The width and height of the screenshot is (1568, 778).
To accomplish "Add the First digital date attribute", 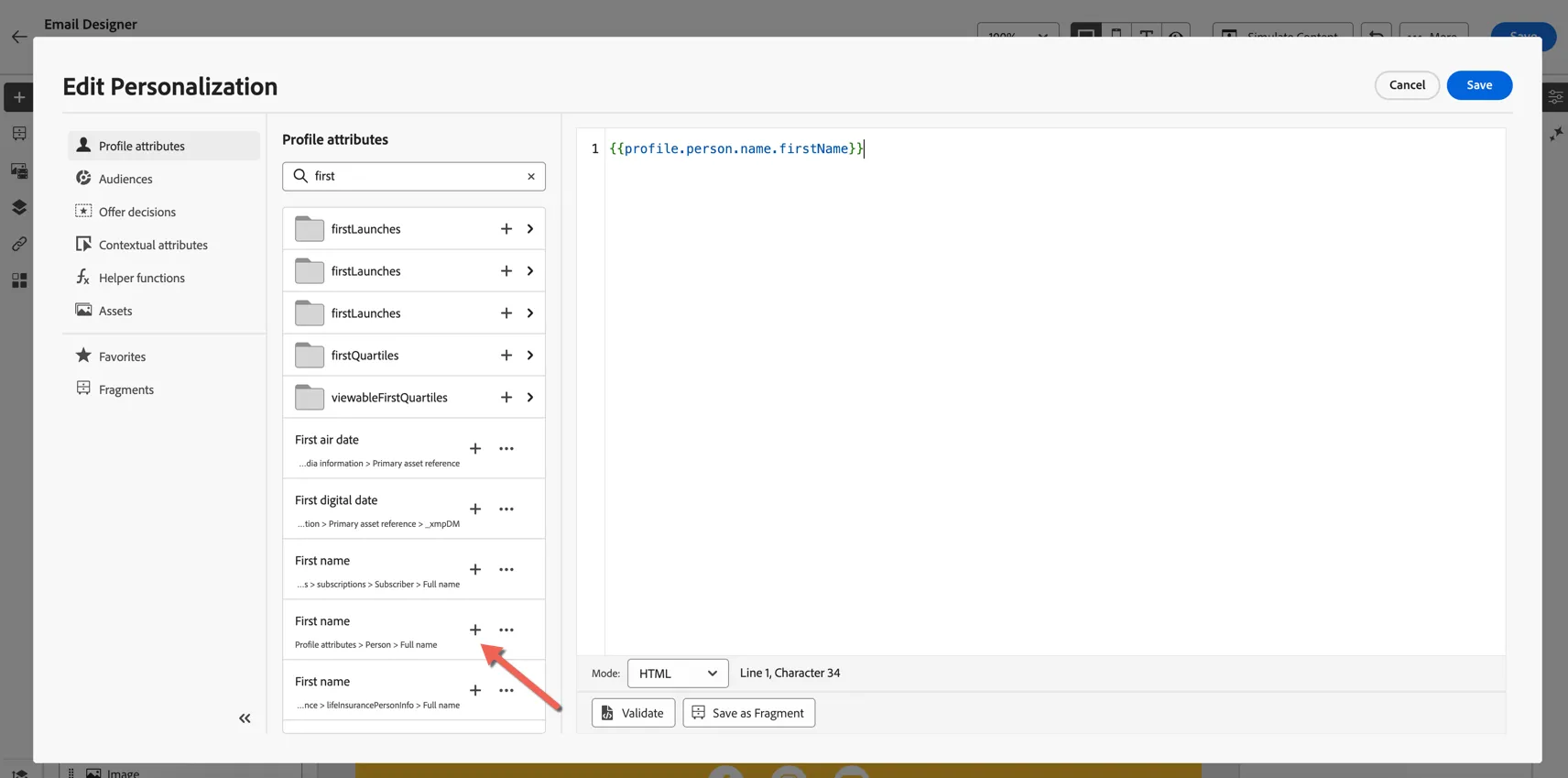I will (x=475, y=510).
